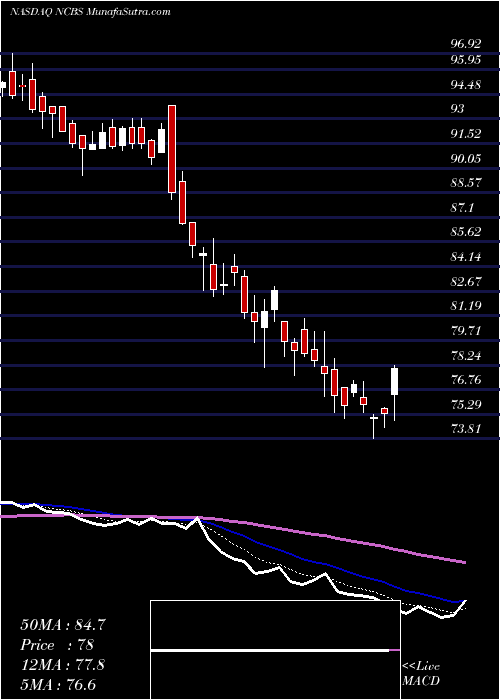Screen dimensions: 500x700
Task: Click the 93 price axis label
Action: click(458, 109)
